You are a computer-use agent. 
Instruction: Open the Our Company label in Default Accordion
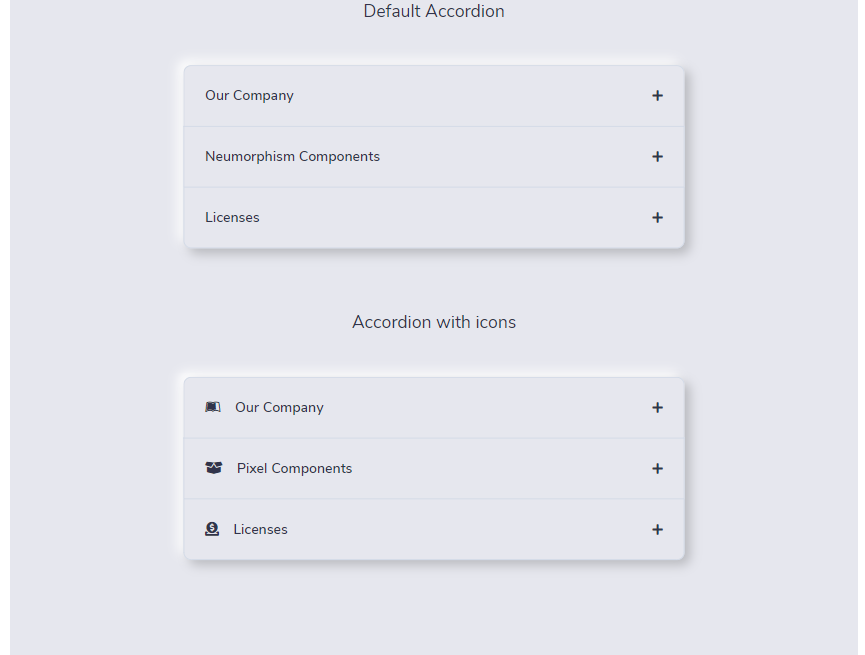249,96
